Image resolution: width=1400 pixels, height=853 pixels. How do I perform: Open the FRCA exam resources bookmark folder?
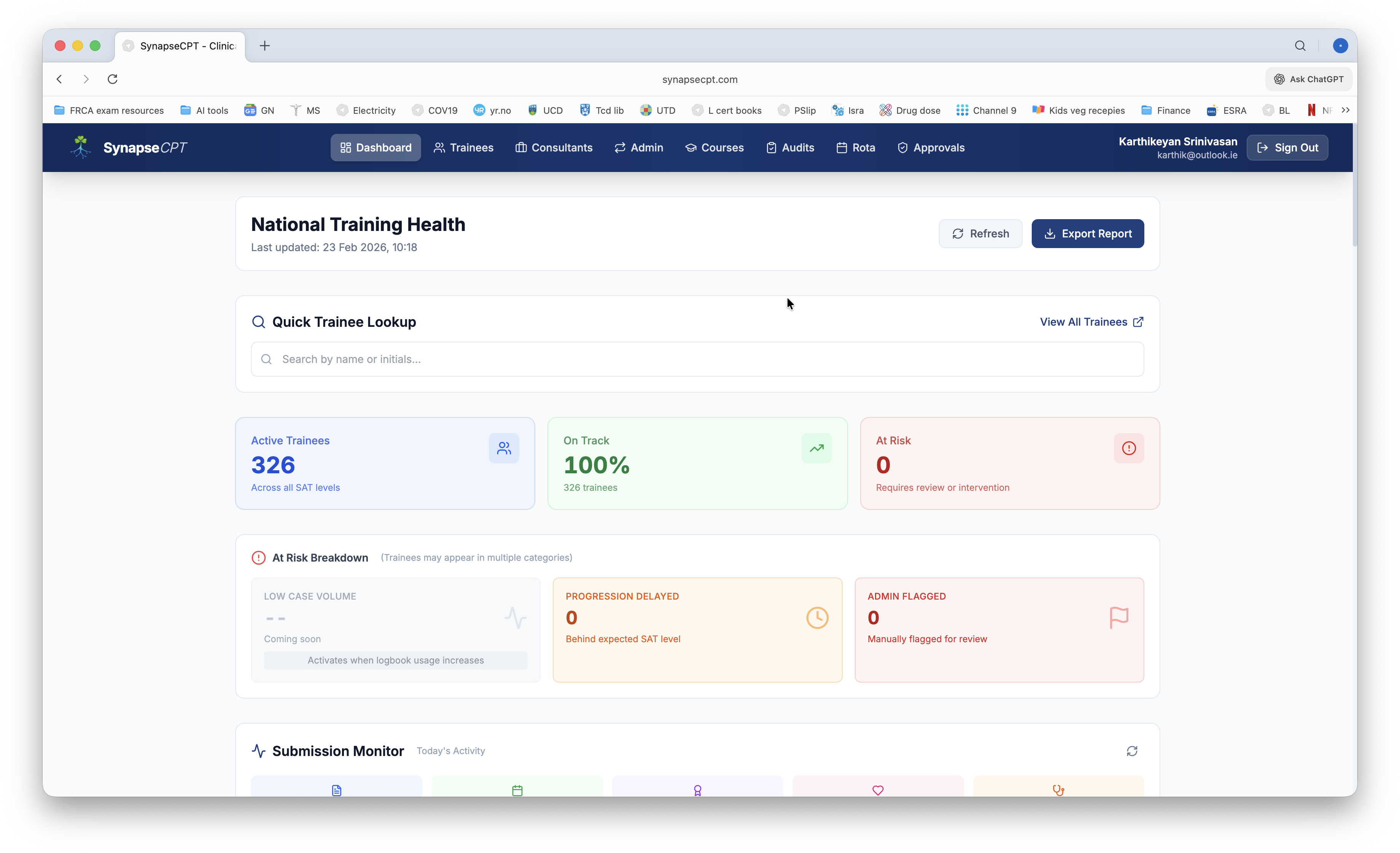pos(109,110)
